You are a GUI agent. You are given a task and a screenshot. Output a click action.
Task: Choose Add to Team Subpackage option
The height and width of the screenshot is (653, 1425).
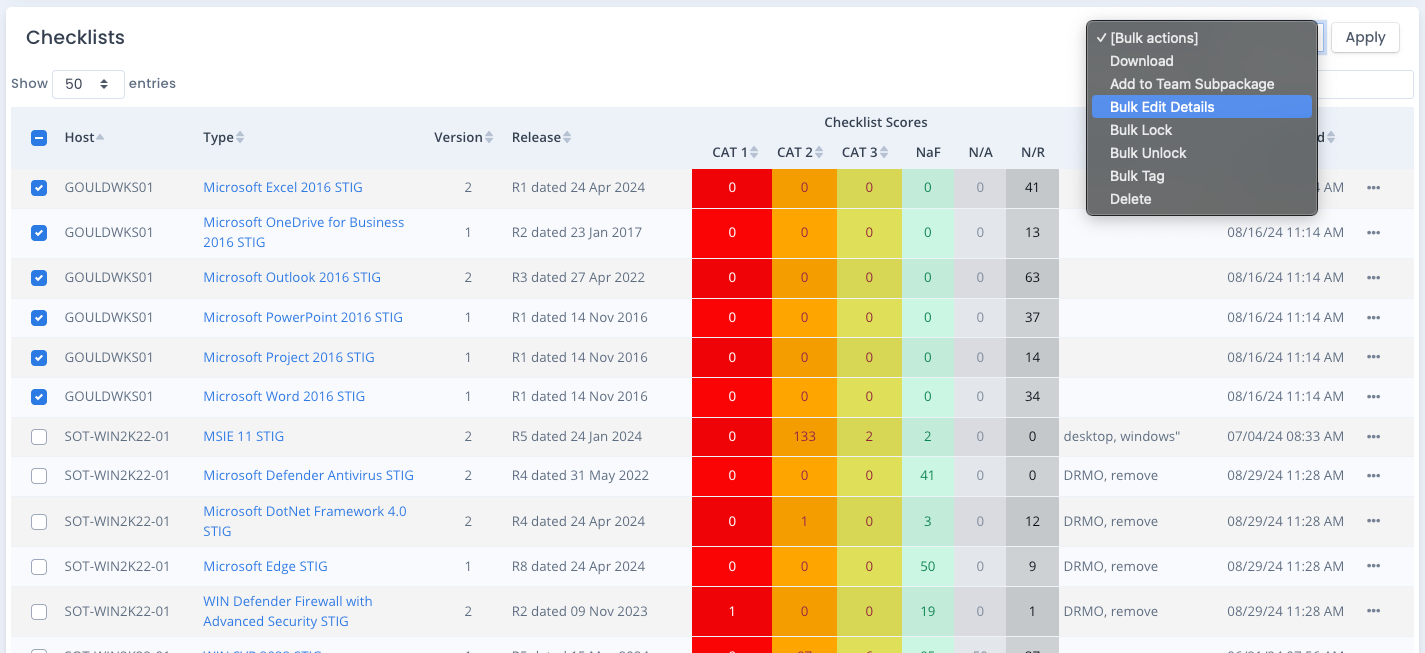click(x=1202, y=84)
